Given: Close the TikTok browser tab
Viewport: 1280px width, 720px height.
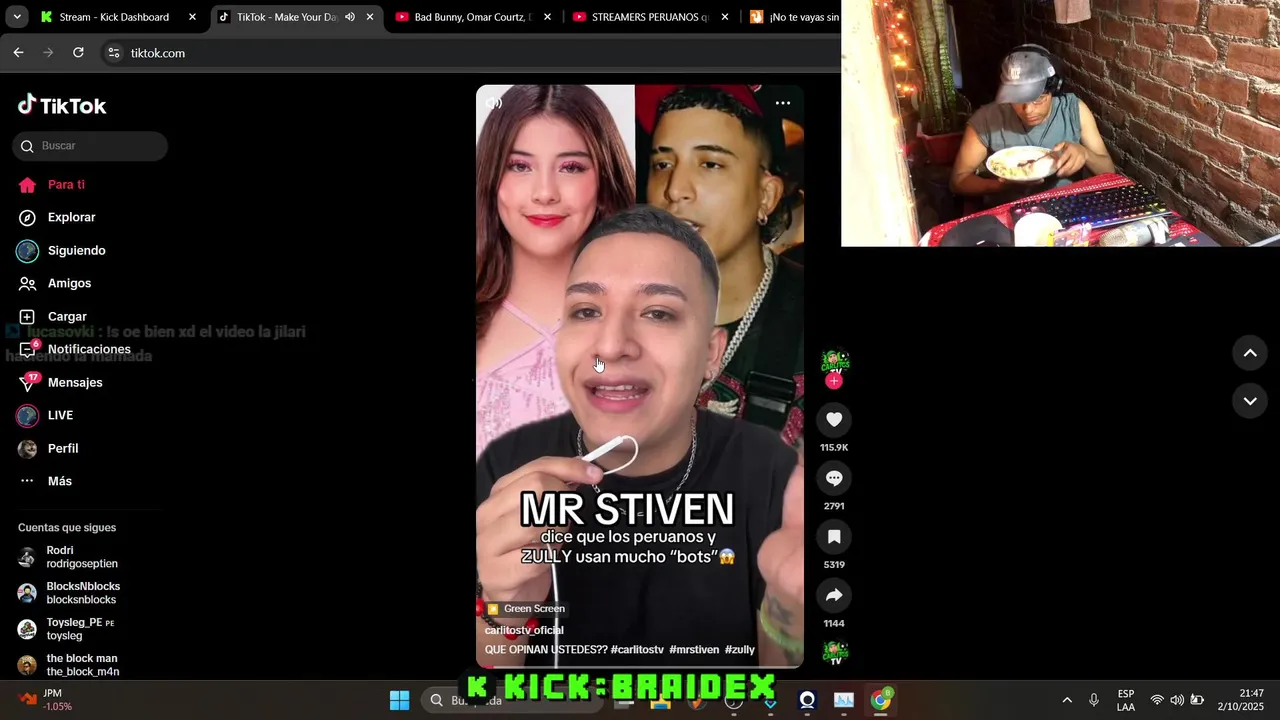Looking at the screenshot, I should click(370, 17).
